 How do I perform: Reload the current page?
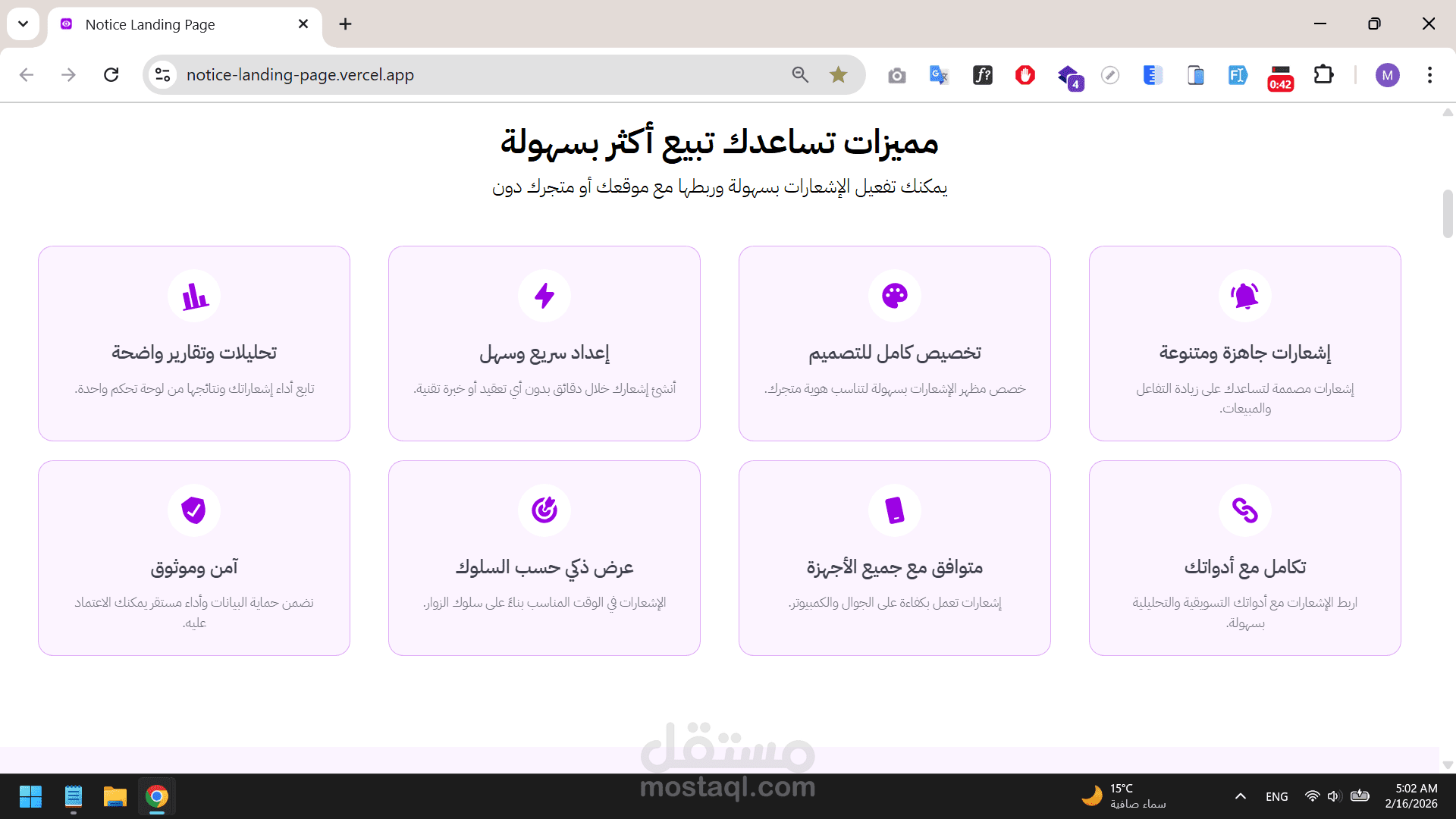coord(111,74)
